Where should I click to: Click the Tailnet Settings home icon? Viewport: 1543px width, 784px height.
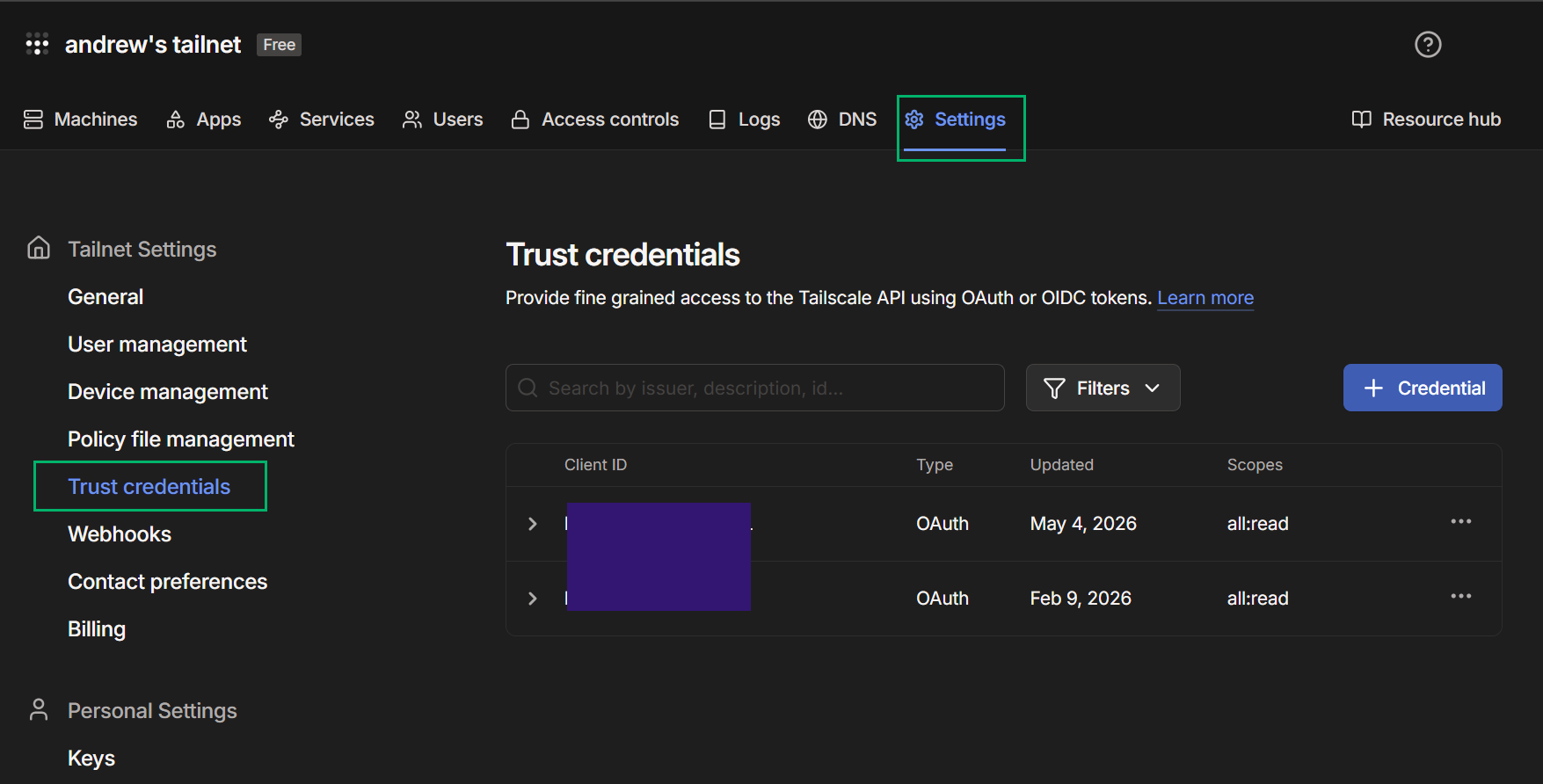pyautogui.click(x=39, y=248)
